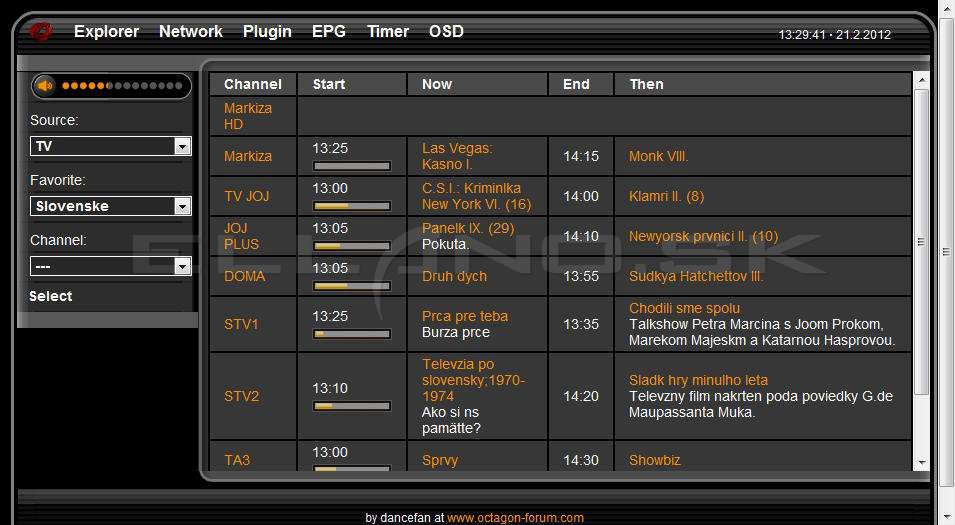Open C.S.I.: Kriminlka New York programme

[476, 196]
